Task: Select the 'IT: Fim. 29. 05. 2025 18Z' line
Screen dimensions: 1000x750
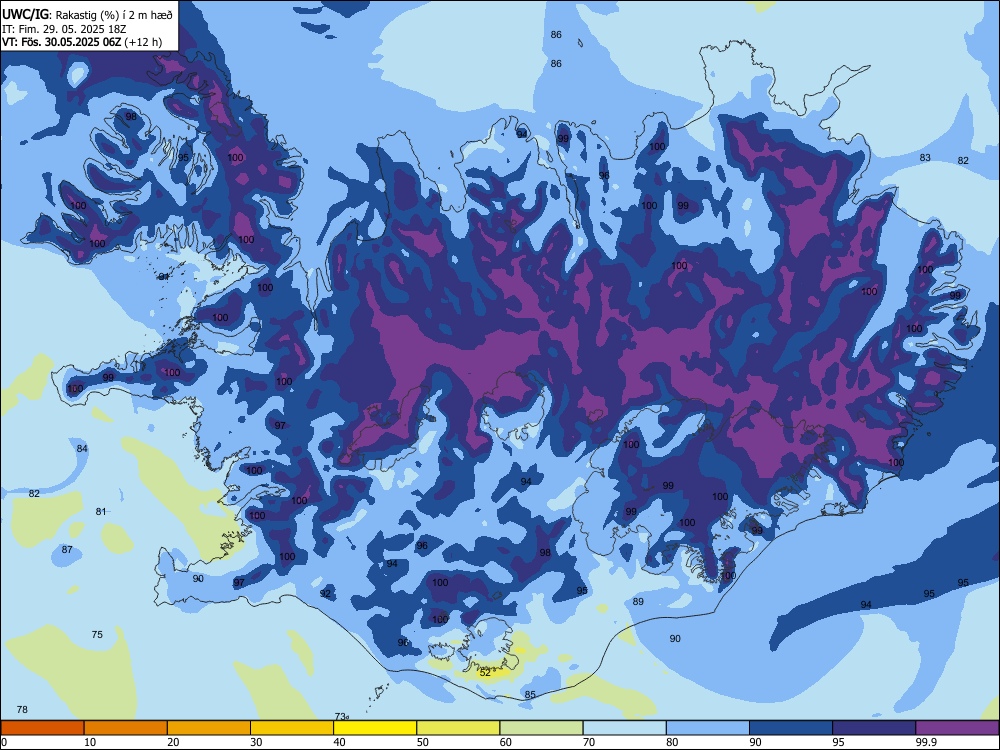Action: coord(64,29)
